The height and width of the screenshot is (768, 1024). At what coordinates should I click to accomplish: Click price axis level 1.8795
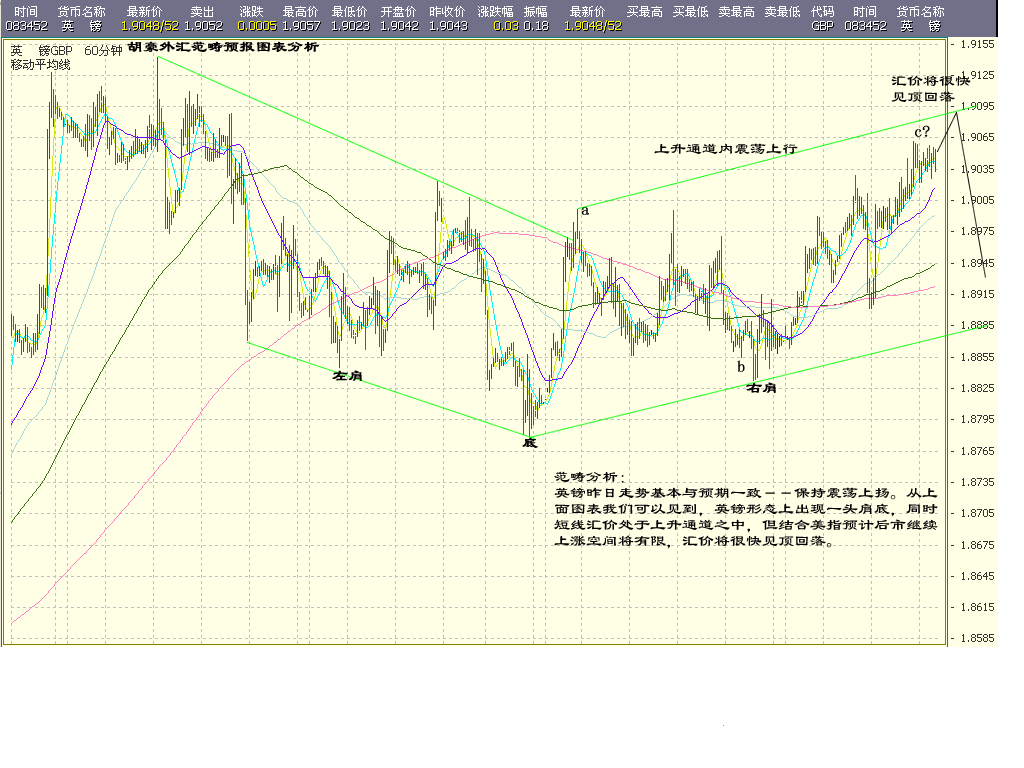click(978, 419)
